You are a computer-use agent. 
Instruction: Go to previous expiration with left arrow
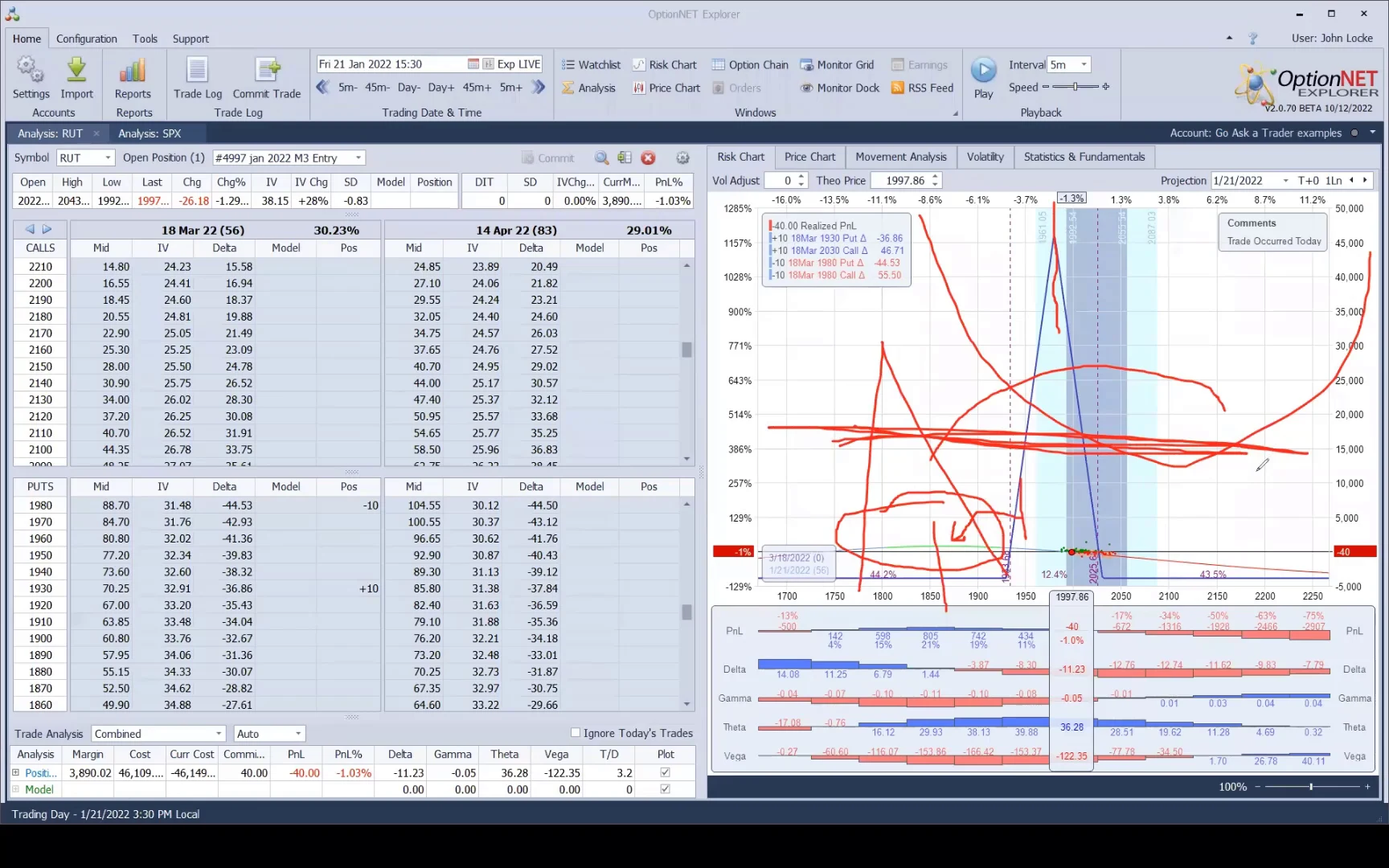click(30, 229)
